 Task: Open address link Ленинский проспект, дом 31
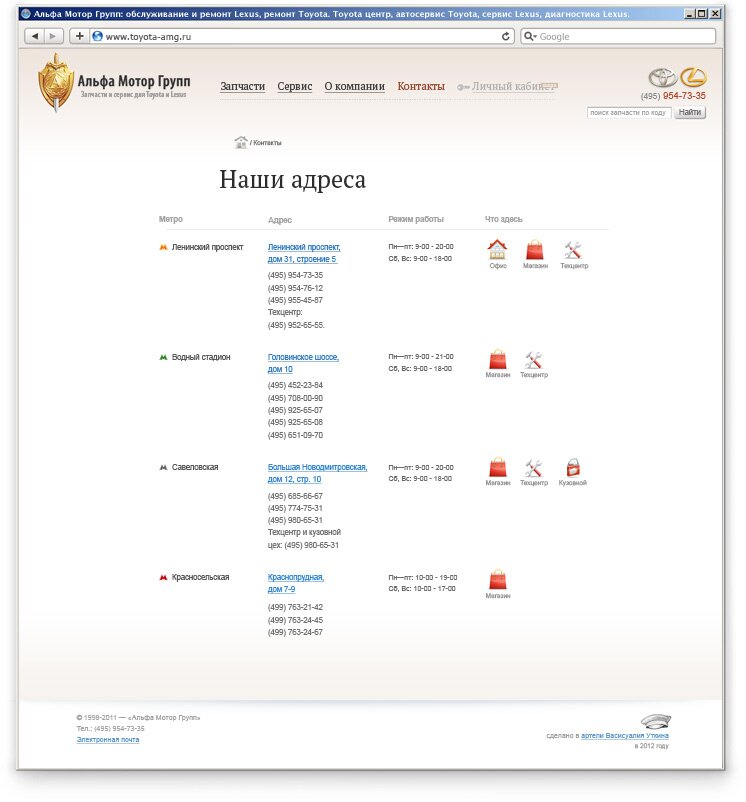tap(304, 253)
